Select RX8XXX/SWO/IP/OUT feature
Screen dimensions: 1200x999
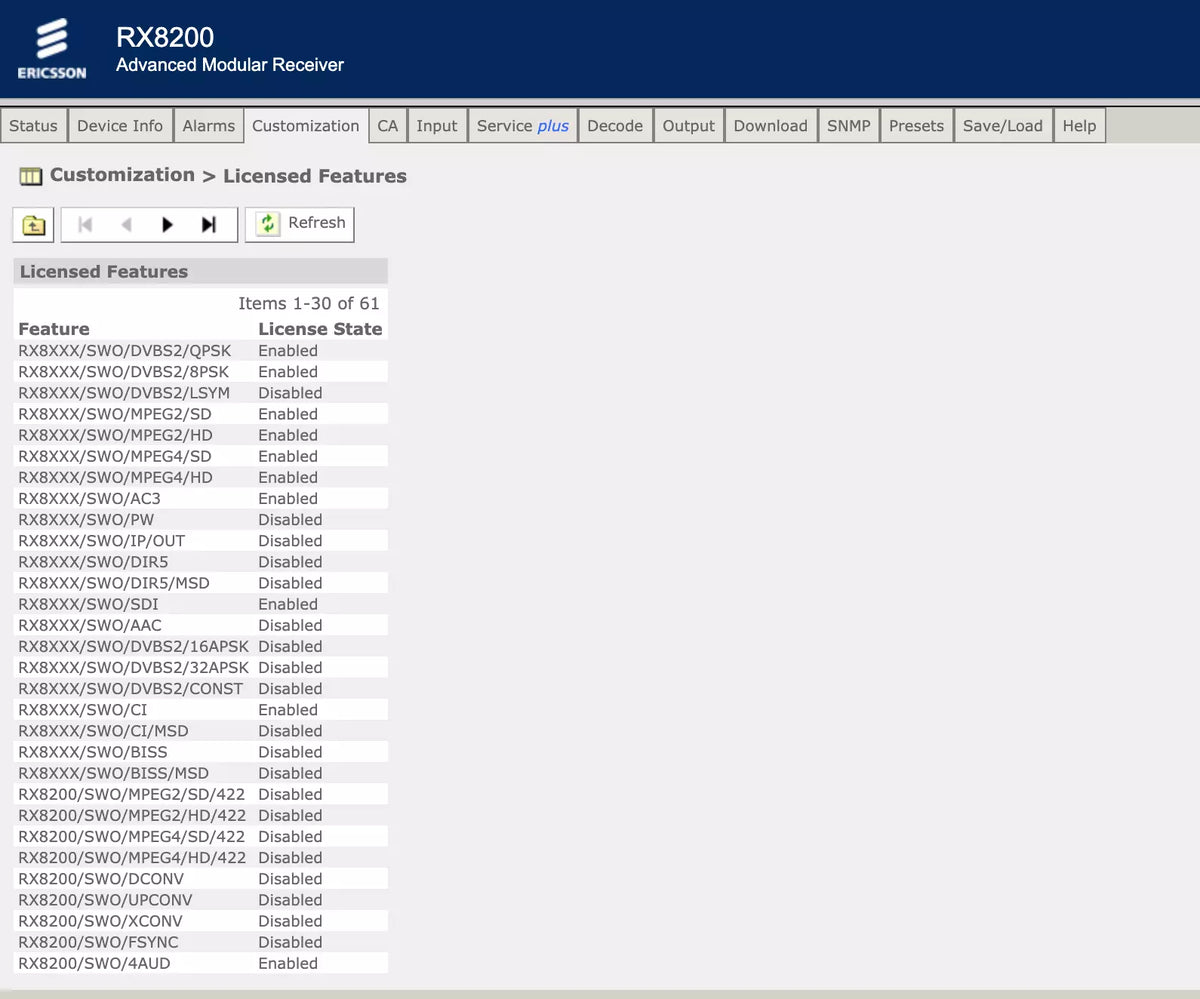point(102,541)
